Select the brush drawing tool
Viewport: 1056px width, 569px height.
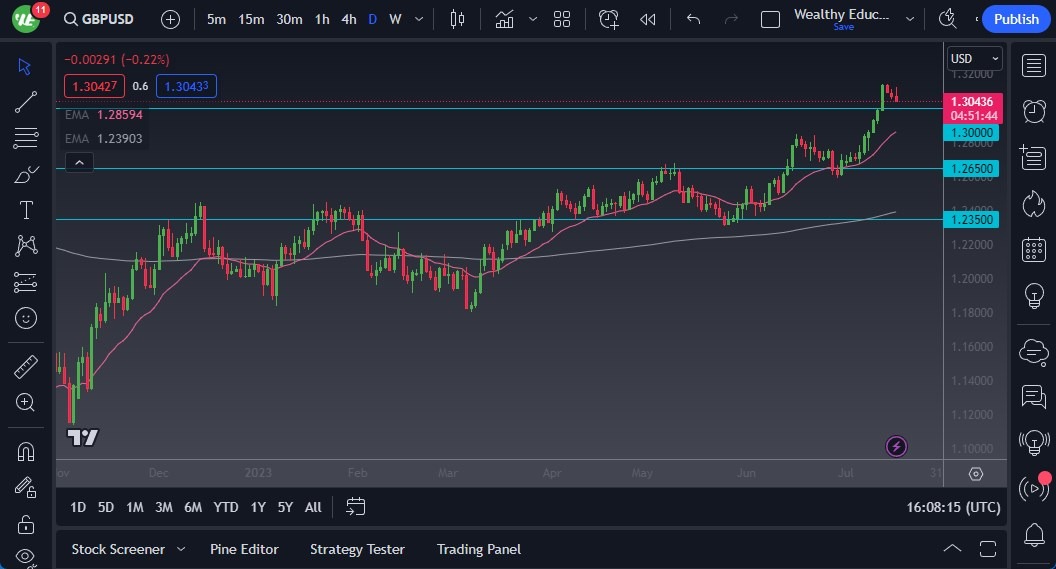pos(26,175)
